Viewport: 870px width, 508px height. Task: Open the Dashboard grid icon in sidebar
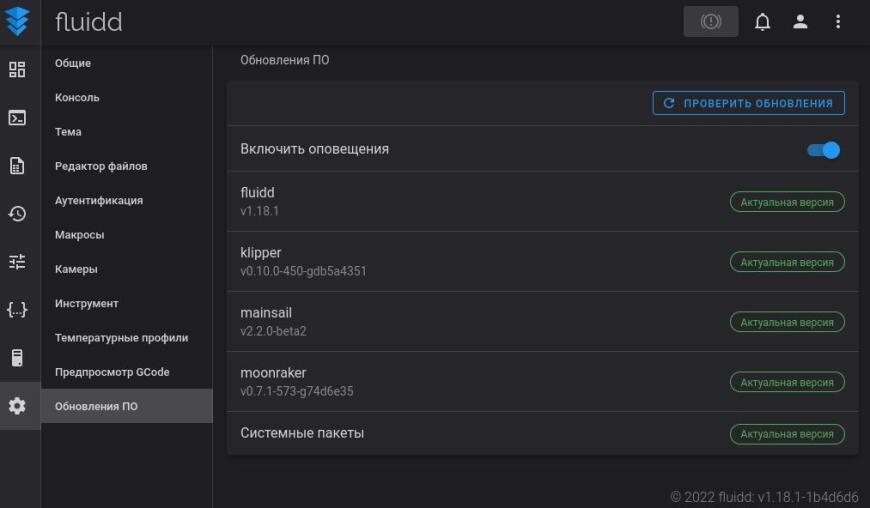coord(17,69)
